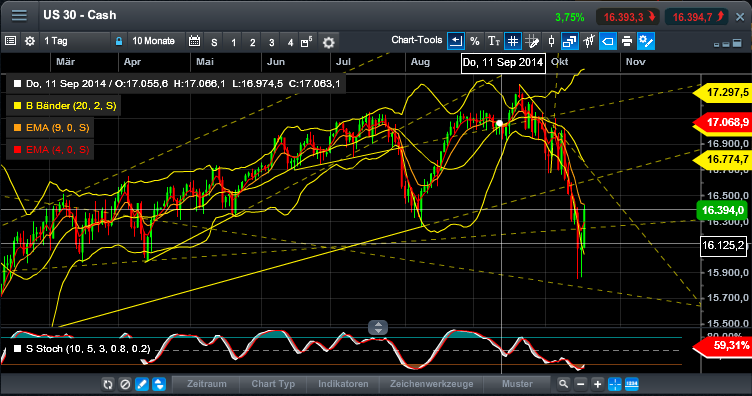
Task: Click the Chart-Tools toolbar label
Action: [416, 40]
